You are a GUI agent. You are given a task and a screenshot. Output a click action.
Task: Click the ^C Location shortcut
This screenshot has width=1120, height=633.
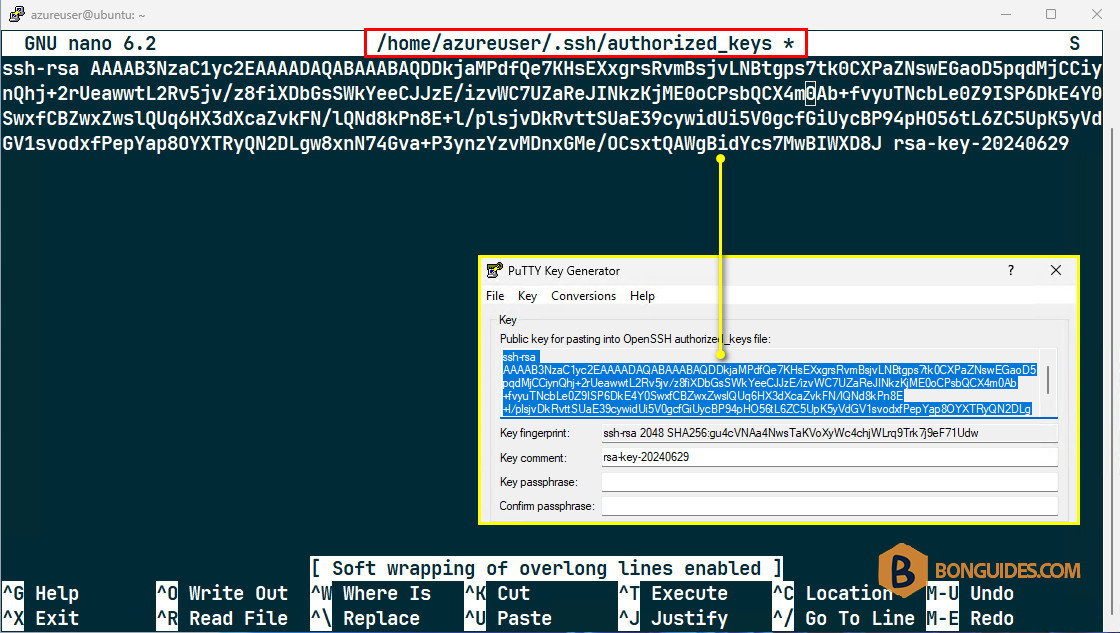tap(833, 593)
